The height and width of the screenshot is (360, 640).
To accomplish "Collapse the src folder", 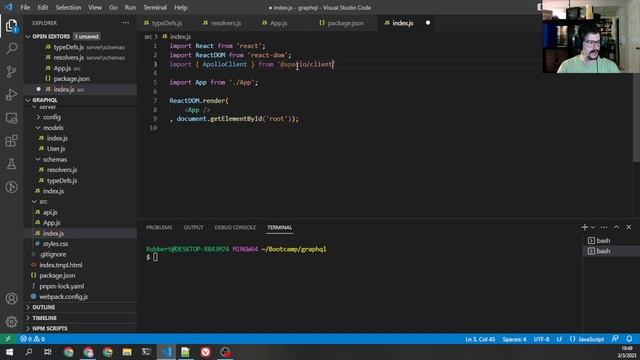I will click(x=43, y=202).
